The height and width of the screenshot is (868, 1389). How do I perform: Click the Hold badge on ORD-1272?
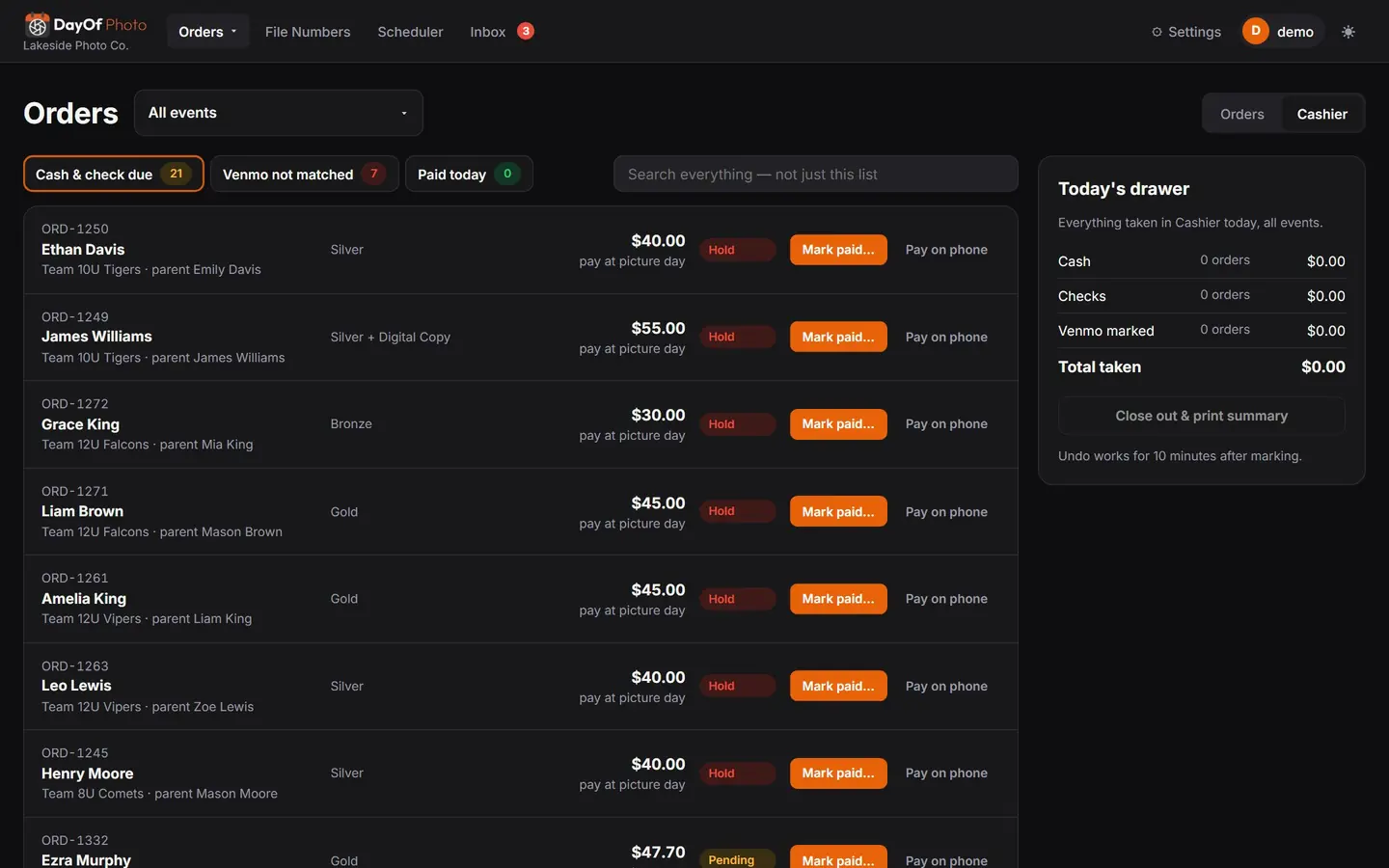pos(737,424)
